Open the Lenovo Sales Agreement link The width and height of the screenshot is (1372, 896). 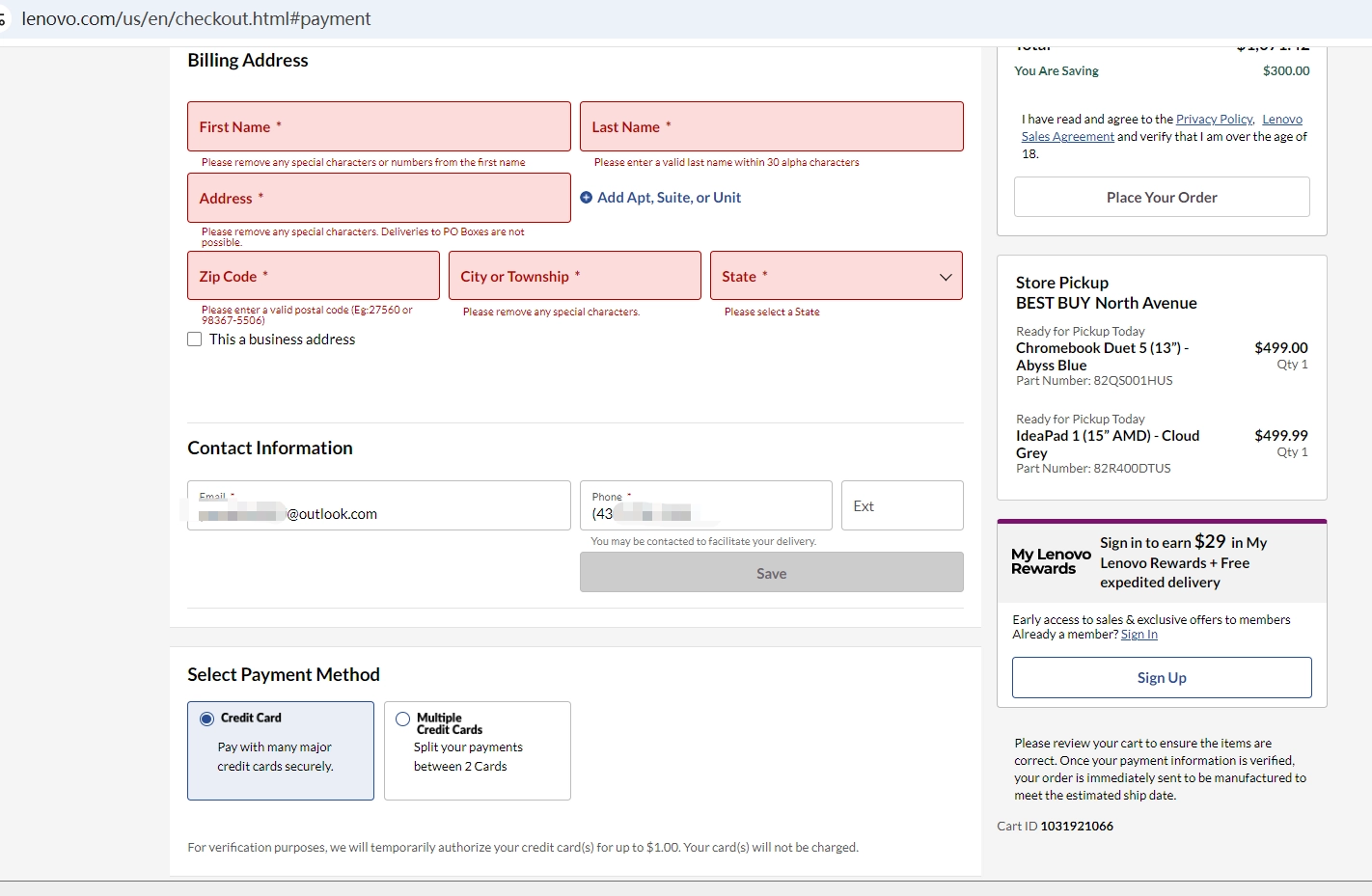tap(1068, 137)
